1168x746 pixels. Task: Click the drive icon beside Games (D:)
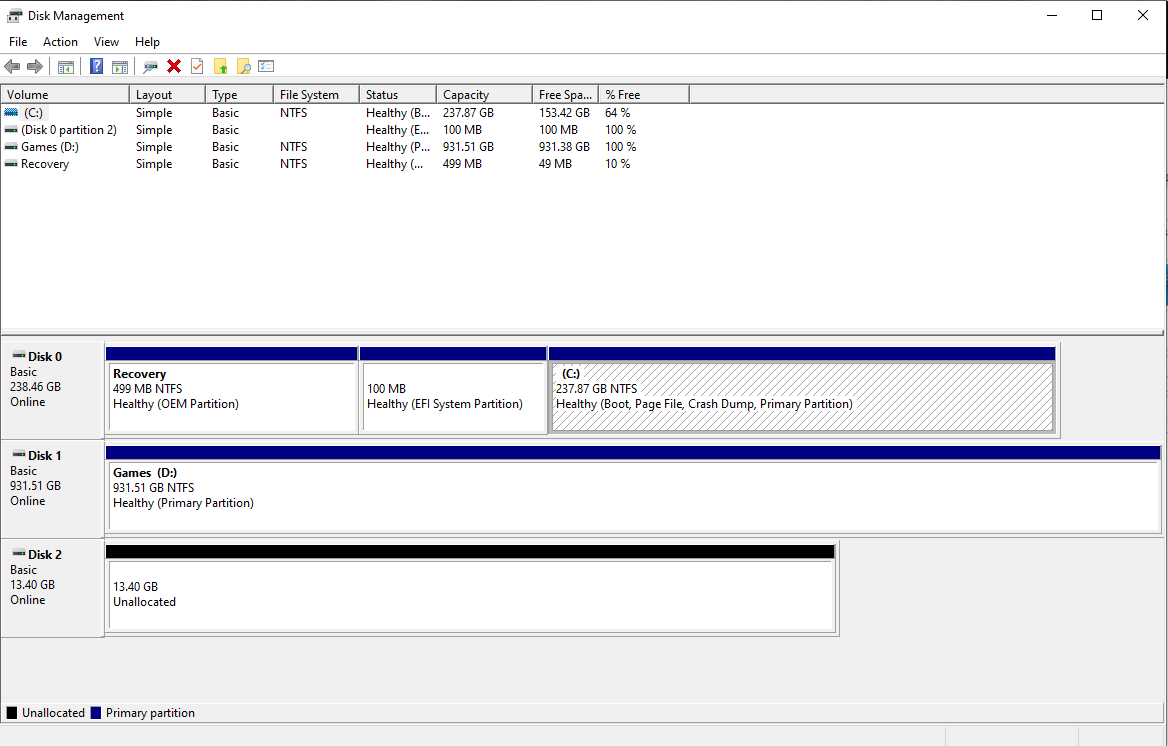pos(11,147)
